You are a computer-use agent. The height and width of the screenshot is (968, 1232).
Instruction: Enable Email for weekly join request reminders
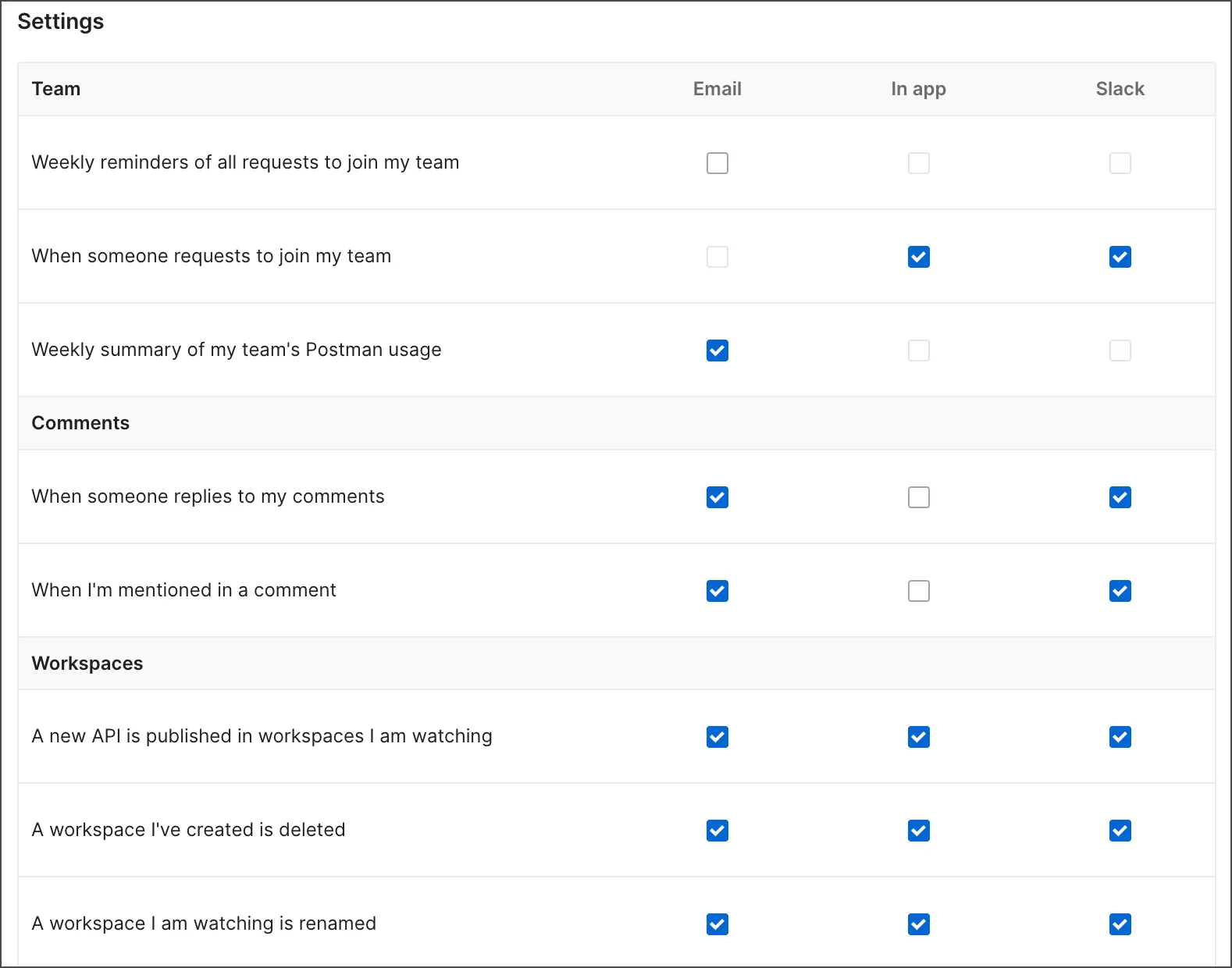717,163
